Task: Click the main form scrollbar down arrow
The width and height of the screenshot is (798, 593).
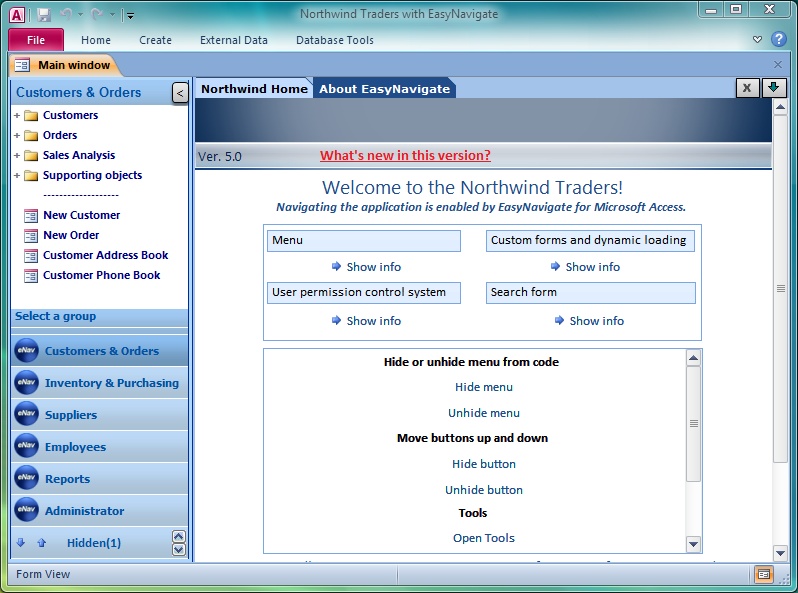Action: pyautogui.click(x=780, y=553)
